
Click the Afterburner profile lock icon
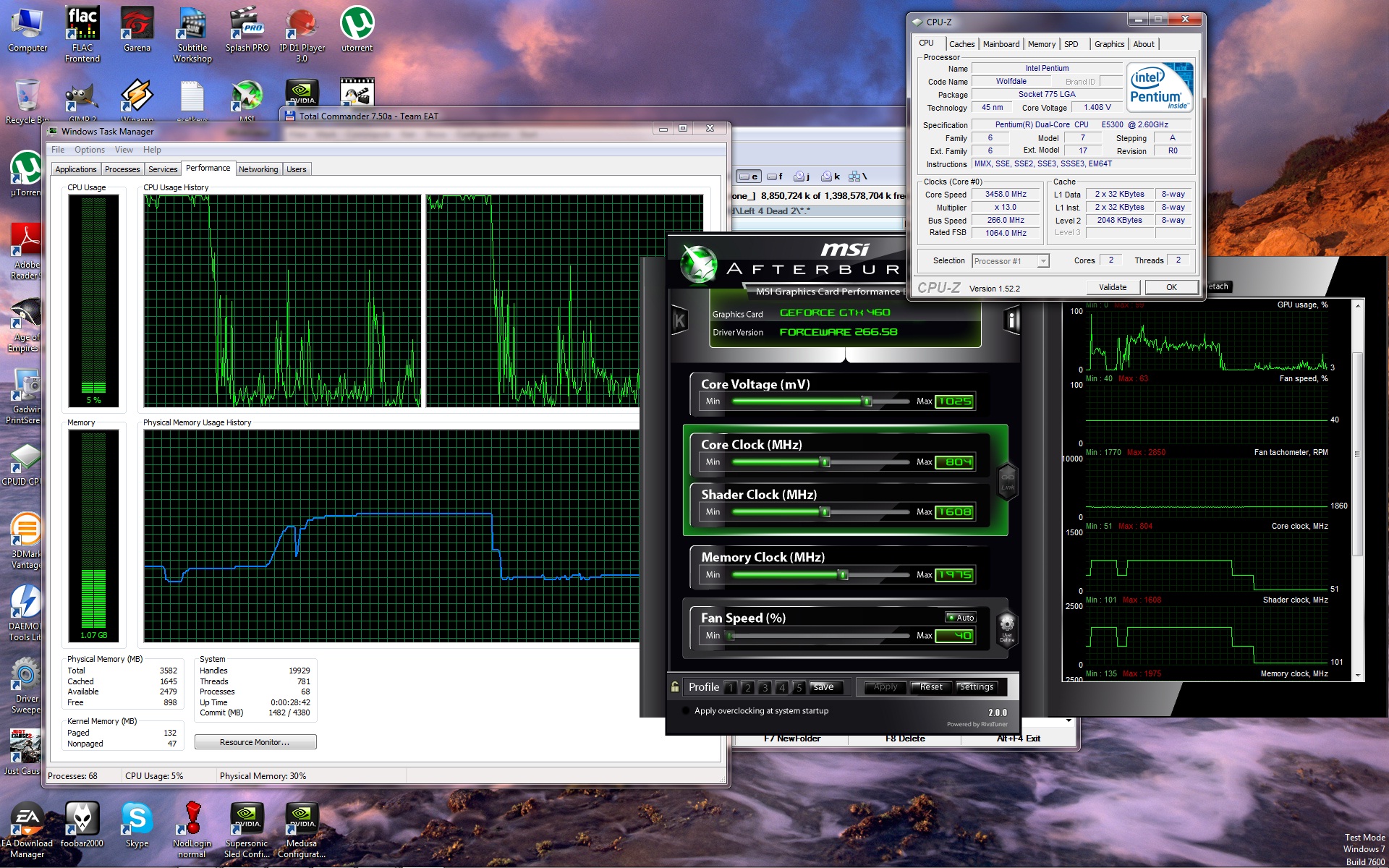[674, 686]
